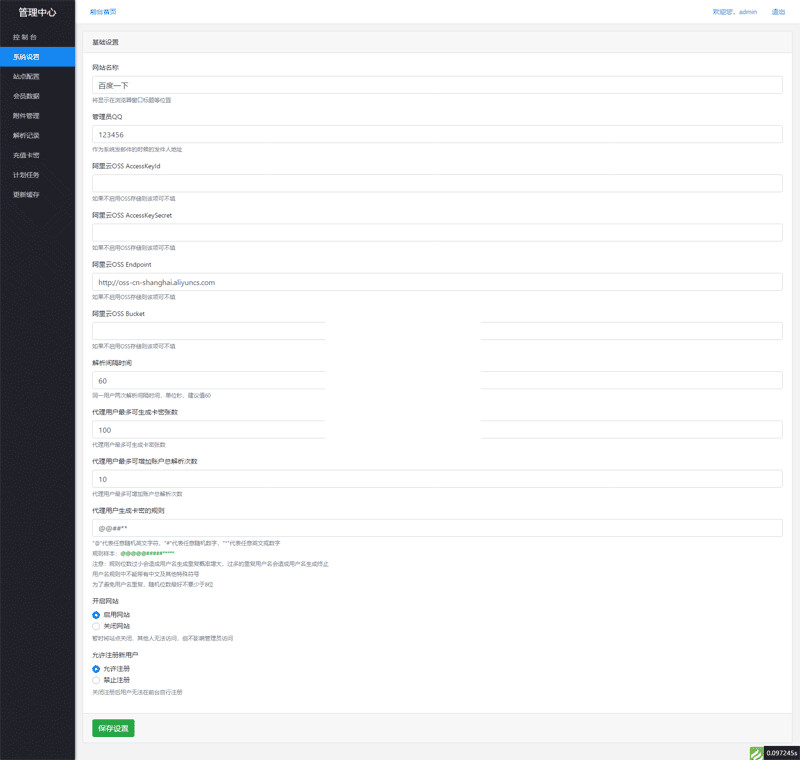Screen dimensions: 800x760
Task: Click the 允许注册新用户 section label
Action: 115,655
